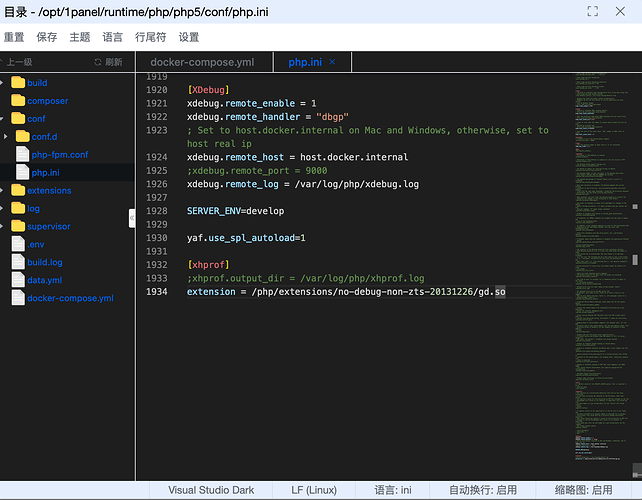Screen dimensions: 642x500
Task: Open the 行尾符 line ending menu
Action: tap(151, 37)
